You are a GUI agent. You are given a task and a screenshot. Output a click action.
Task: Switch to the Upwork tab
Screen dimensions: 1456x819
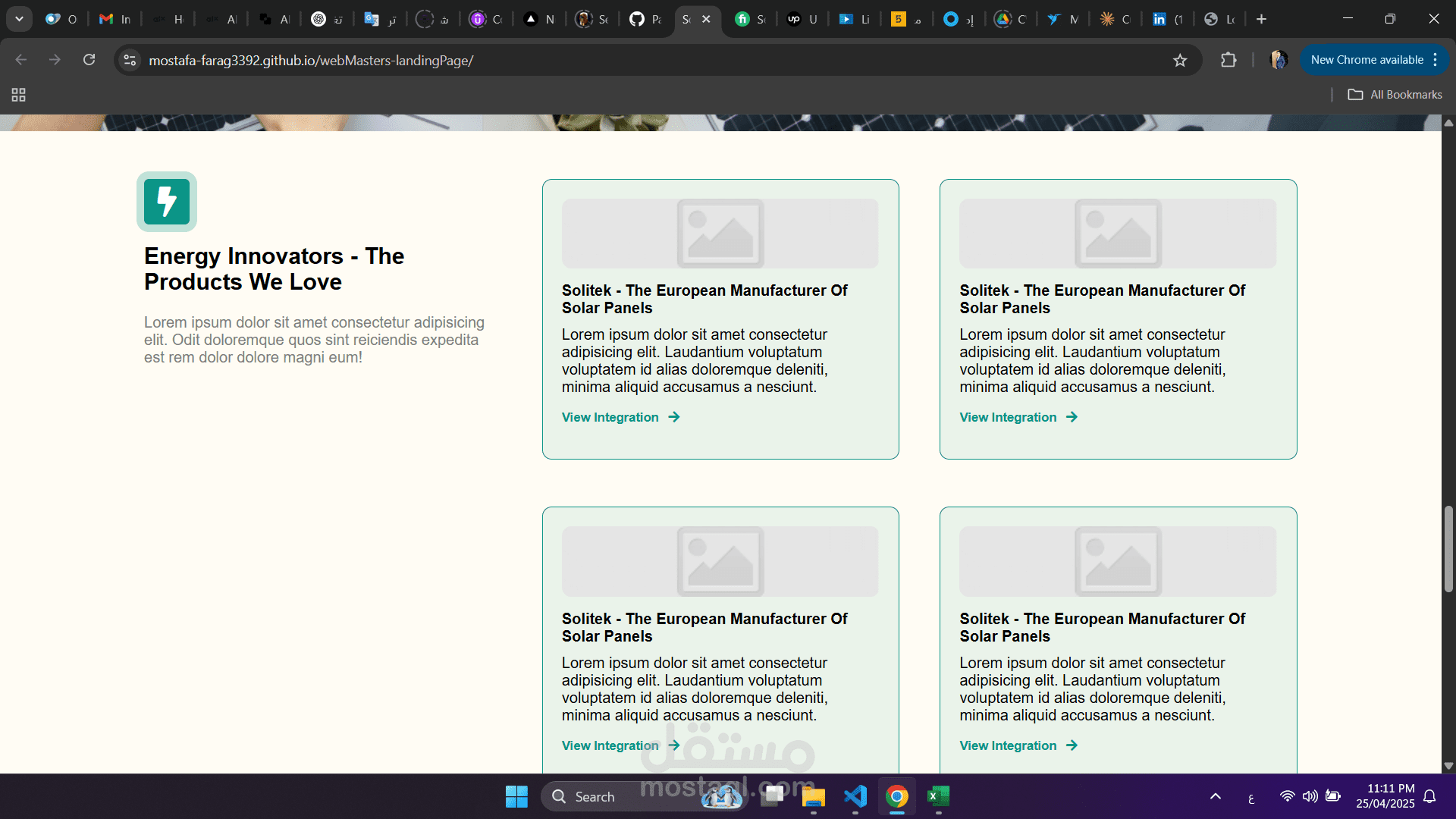(x=802, y=19)
